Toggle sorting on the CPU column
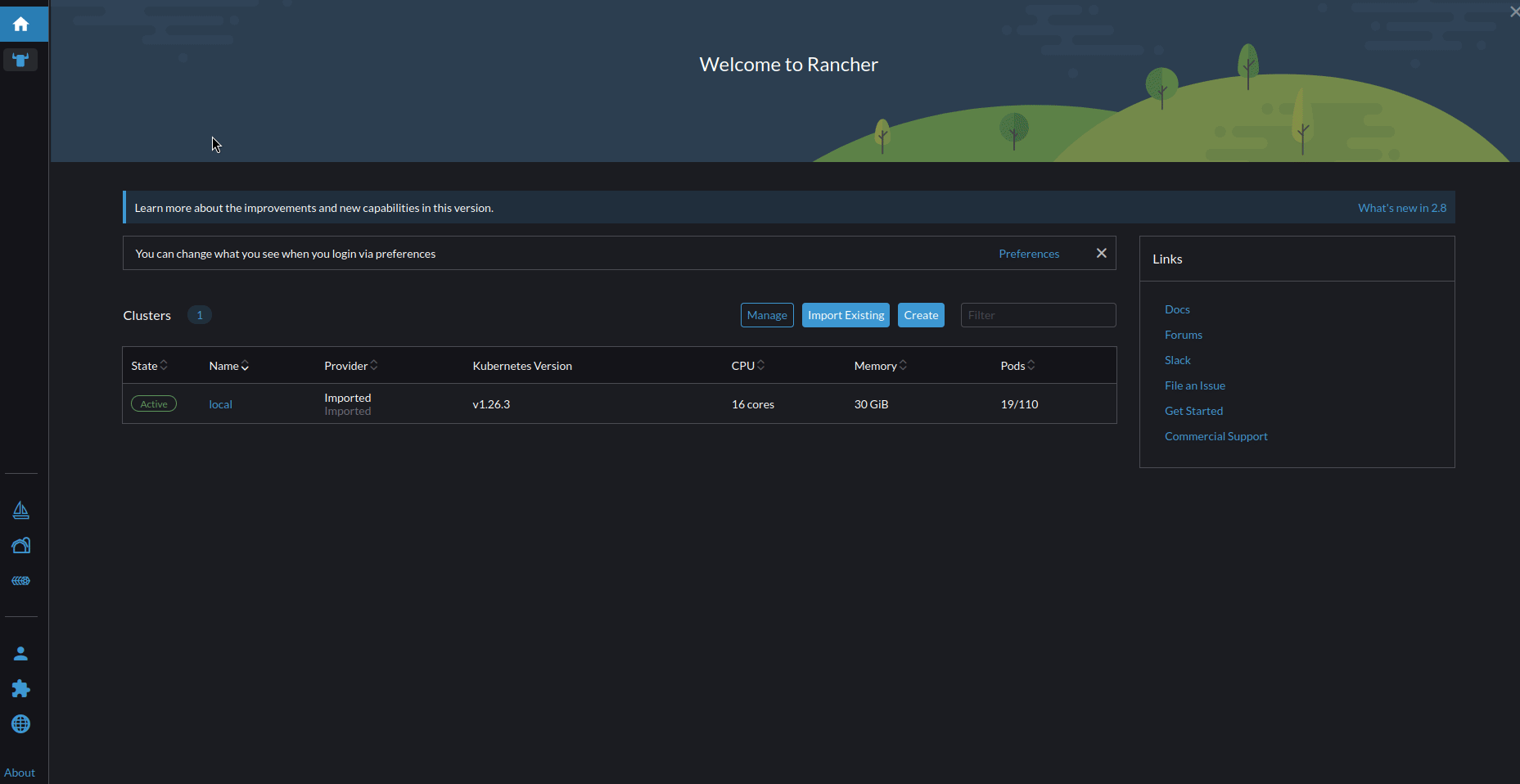Viewport: 1520px width, 784px height. 746,365
